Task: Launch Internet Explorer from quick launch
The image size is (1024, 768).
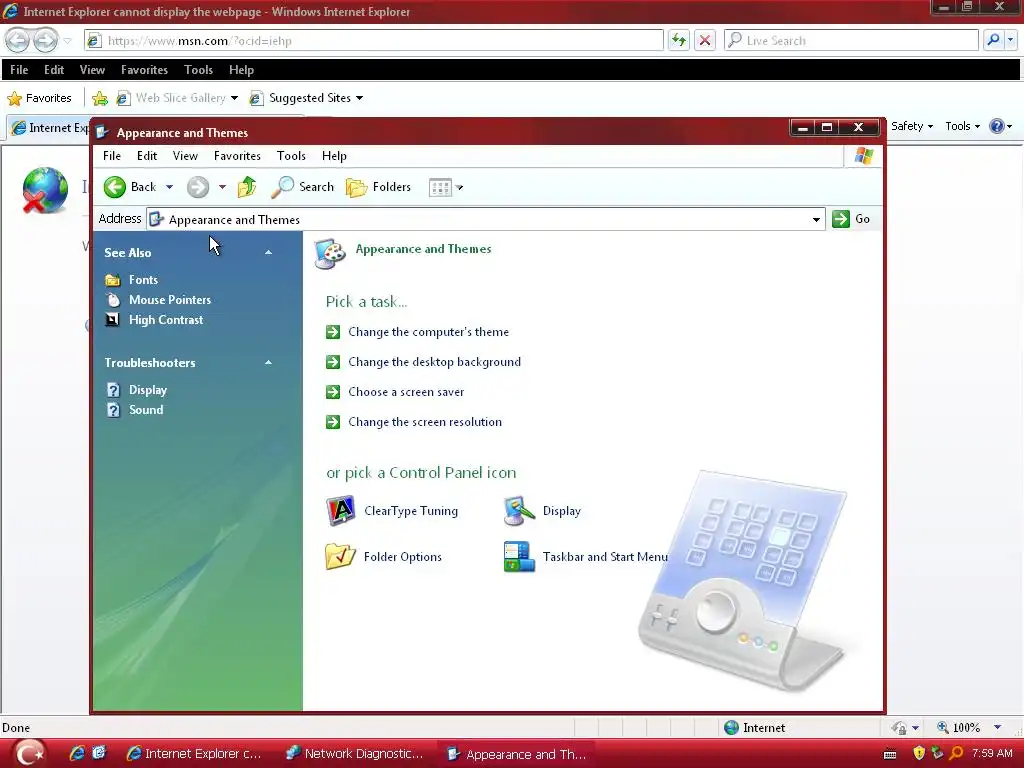Action: (x=77, y=753)
